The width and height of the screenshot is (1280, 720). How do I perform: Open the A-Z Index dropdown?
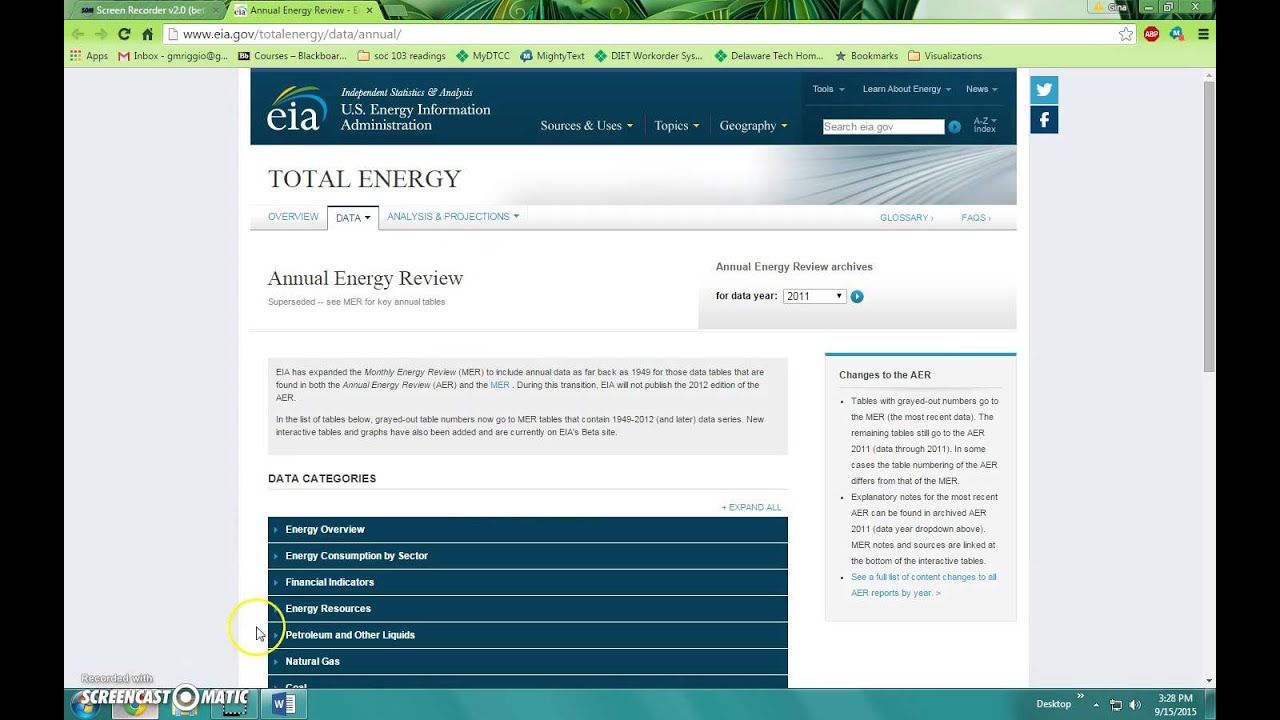985,125
